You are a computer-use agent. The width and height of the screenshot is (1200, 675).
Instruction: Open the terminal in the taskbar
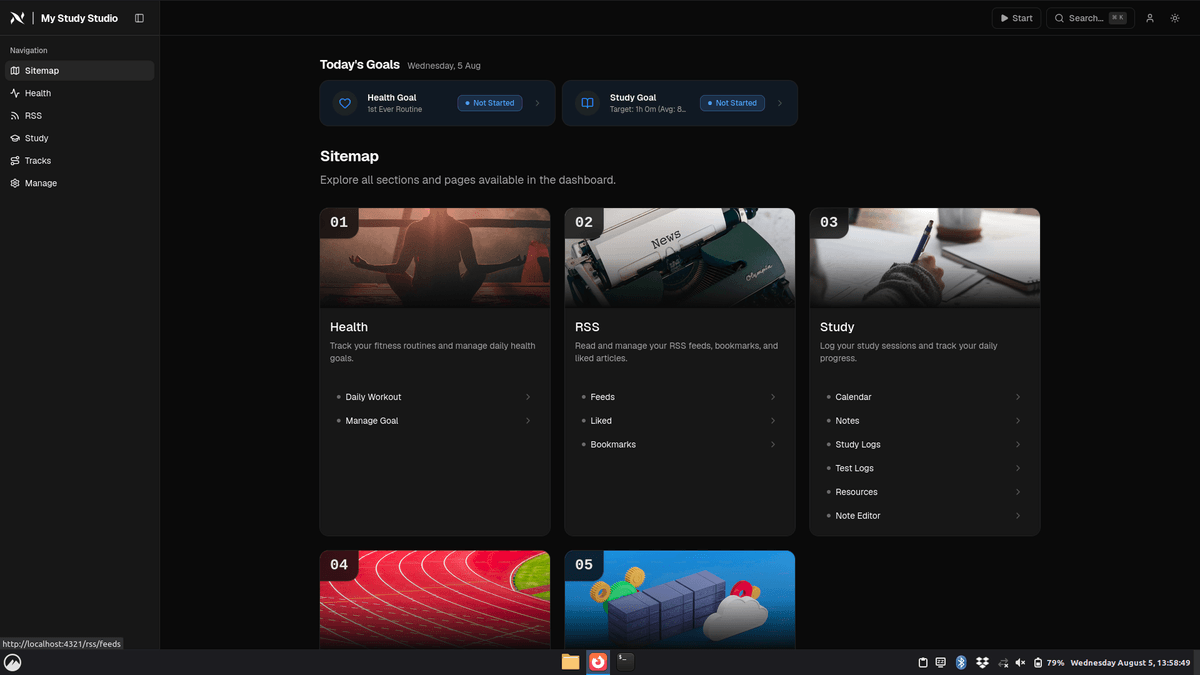pyautogui.click(x=625, y=662)
